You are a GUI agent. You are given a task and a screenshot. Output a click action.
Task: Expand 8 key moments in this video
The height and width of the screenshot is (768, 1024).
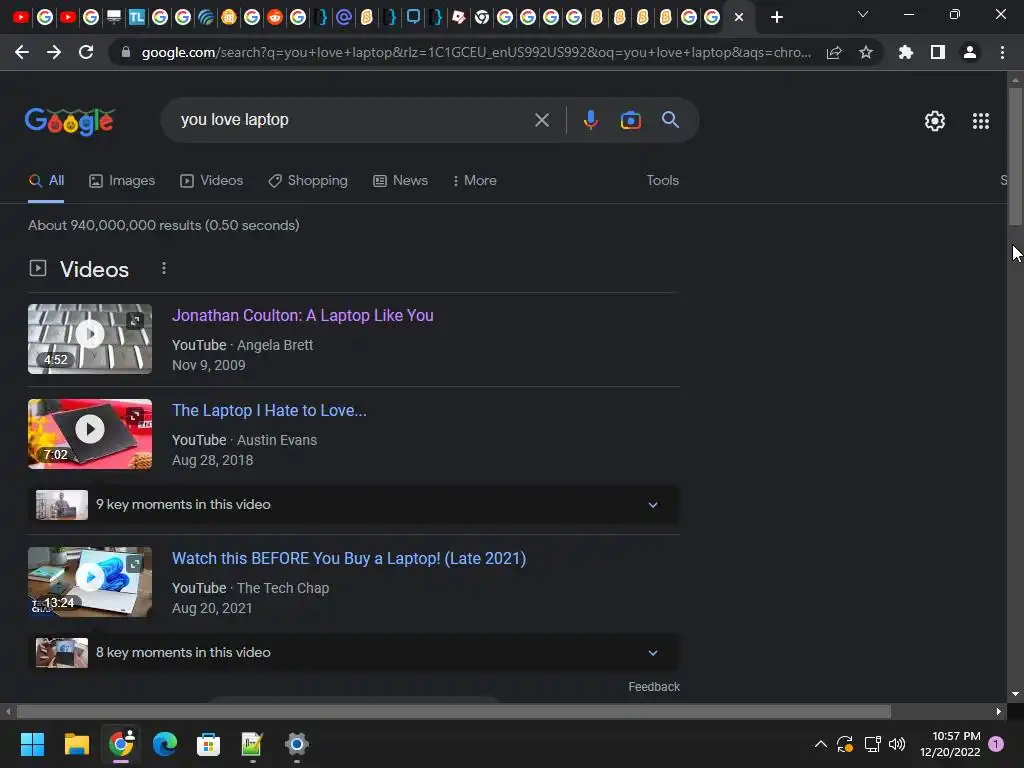[x=353, y=652]
